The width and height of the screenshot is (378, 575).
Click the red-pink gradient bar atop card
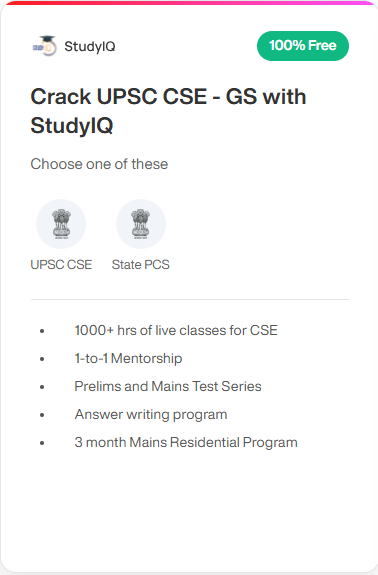(191, 3)
